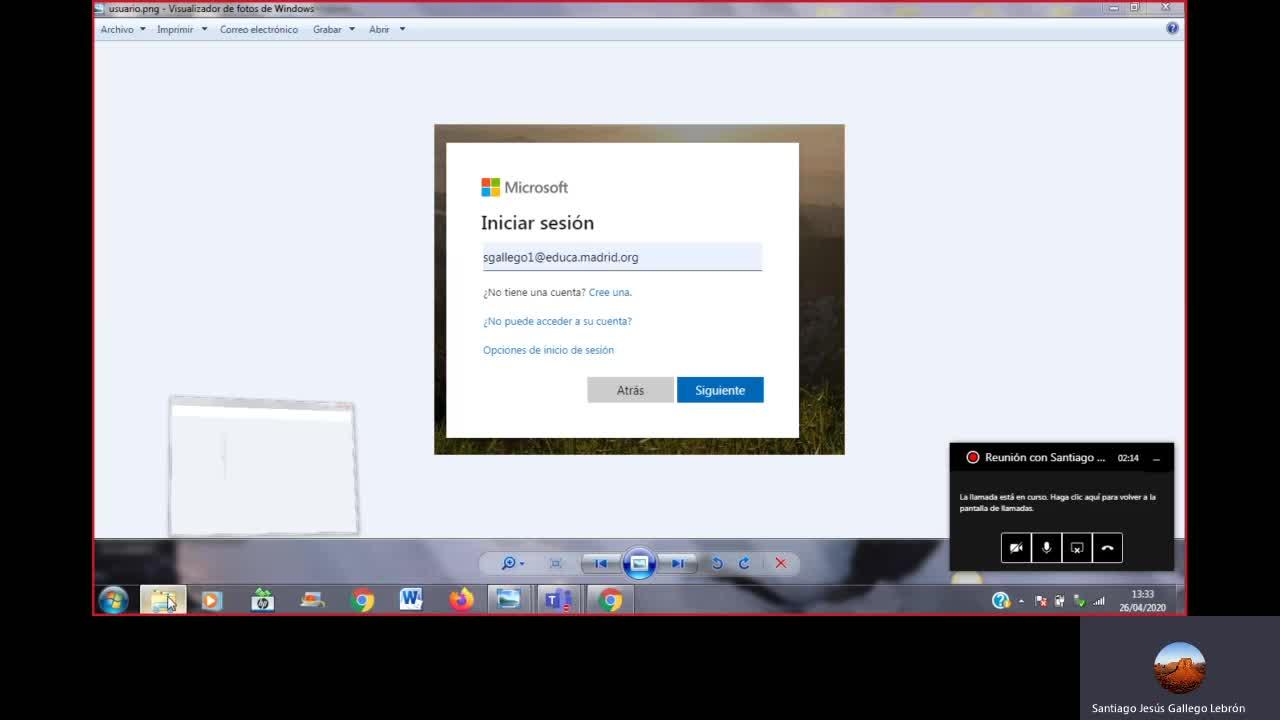The height and width of the screenshot is (720, 1280).
Task: Click the Microsoft logo in the image
Action: (524, 187)
